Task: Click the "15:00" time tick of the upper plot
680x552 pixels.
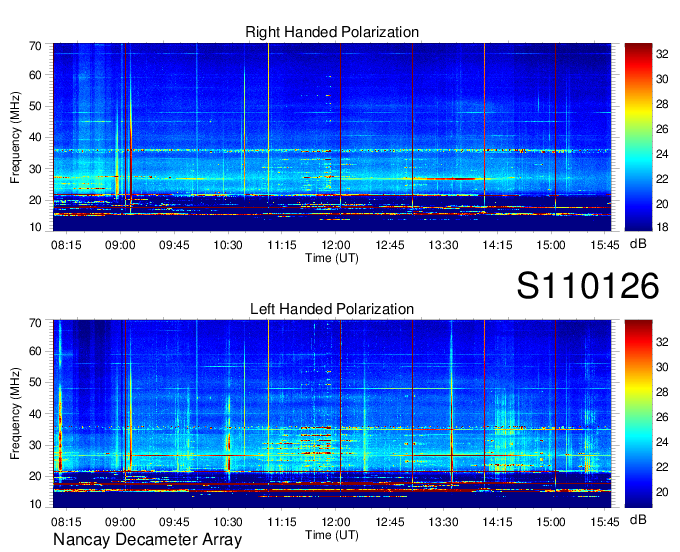Action: click(x=551, y=245)
